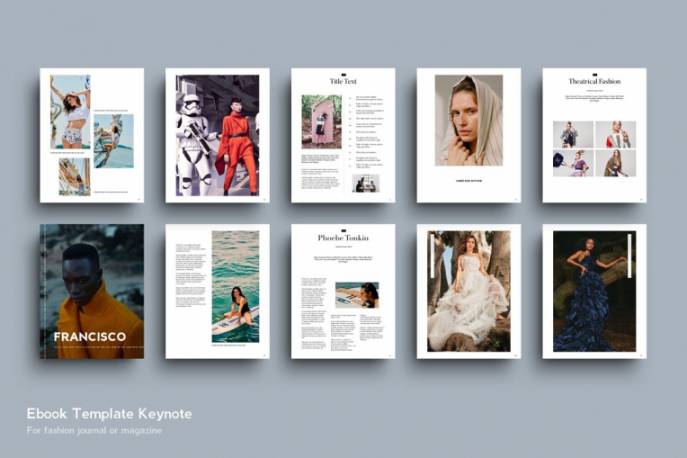
Task: Open the stormtrooper and red outfit page
Action: 217,135
